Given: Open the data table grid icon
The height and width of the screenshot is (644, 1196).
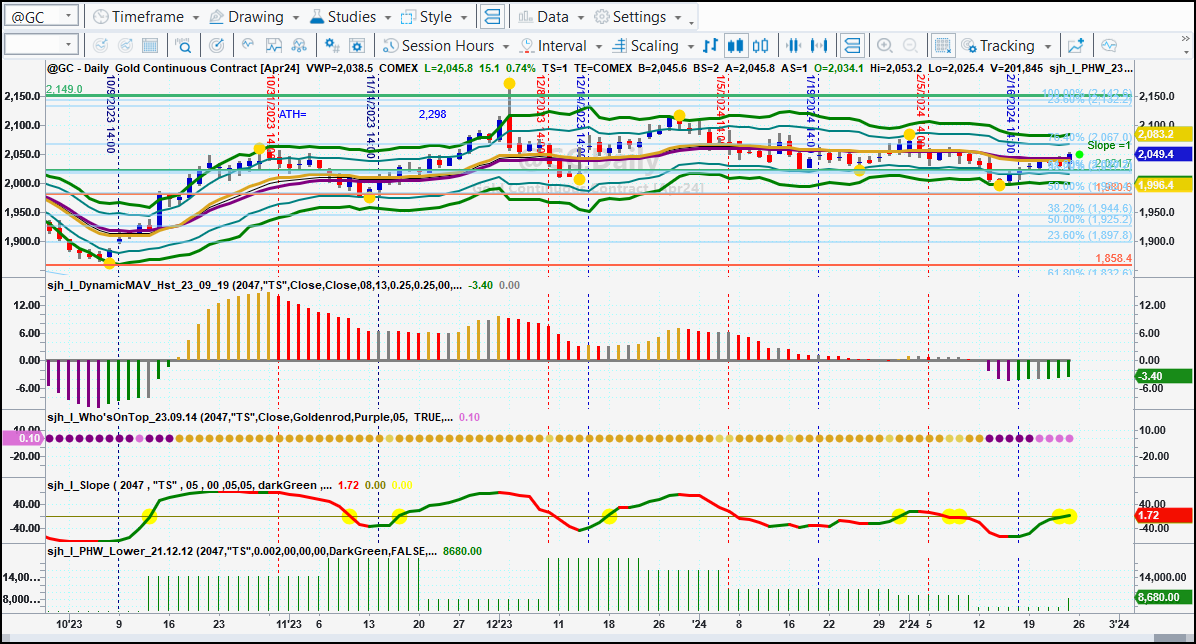Looking at the screenshot, I should click(x=150, y=46).
